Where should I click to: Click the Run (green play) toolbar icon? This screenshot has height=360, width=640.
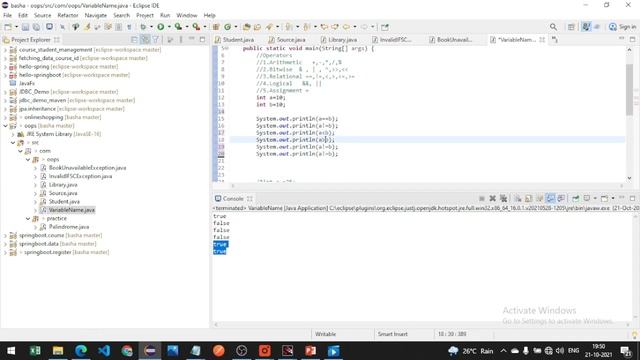click(x=161, y=27)
